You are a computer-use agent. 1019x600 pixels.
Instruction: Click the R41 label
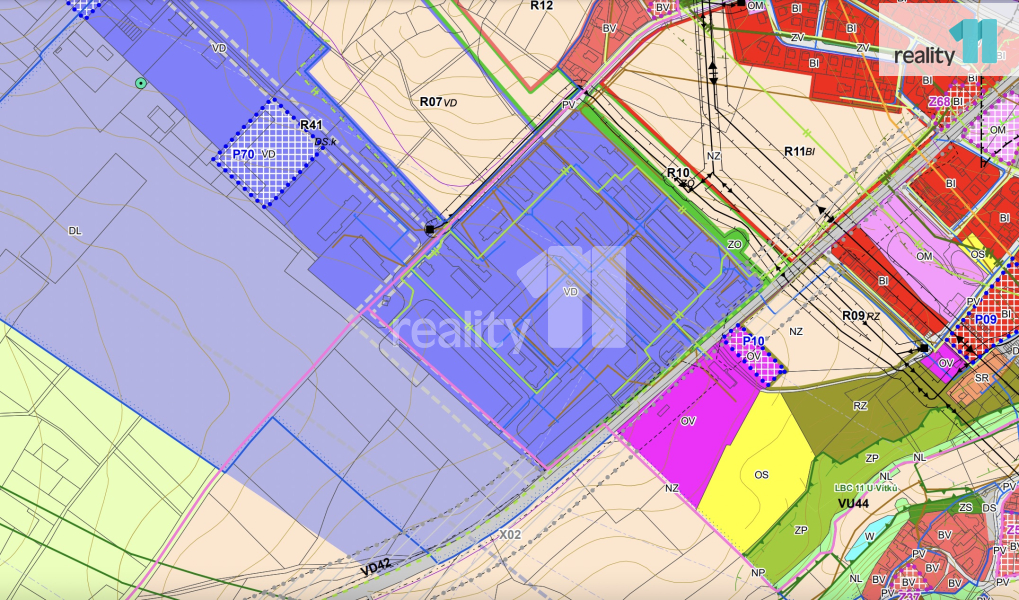[x=312, y=125]
